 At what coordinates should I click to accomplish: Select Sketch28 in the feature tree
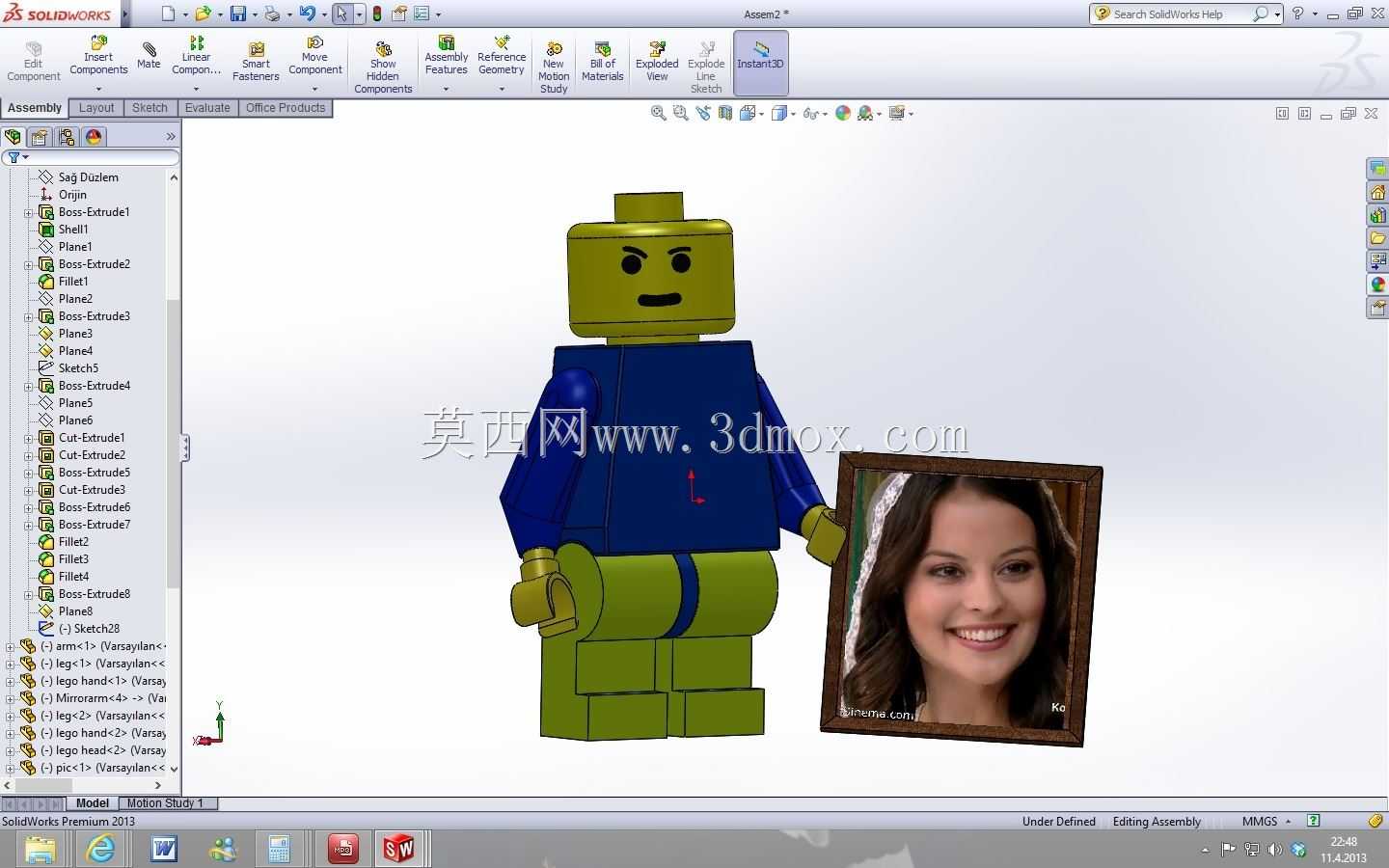tap(89, 629)
